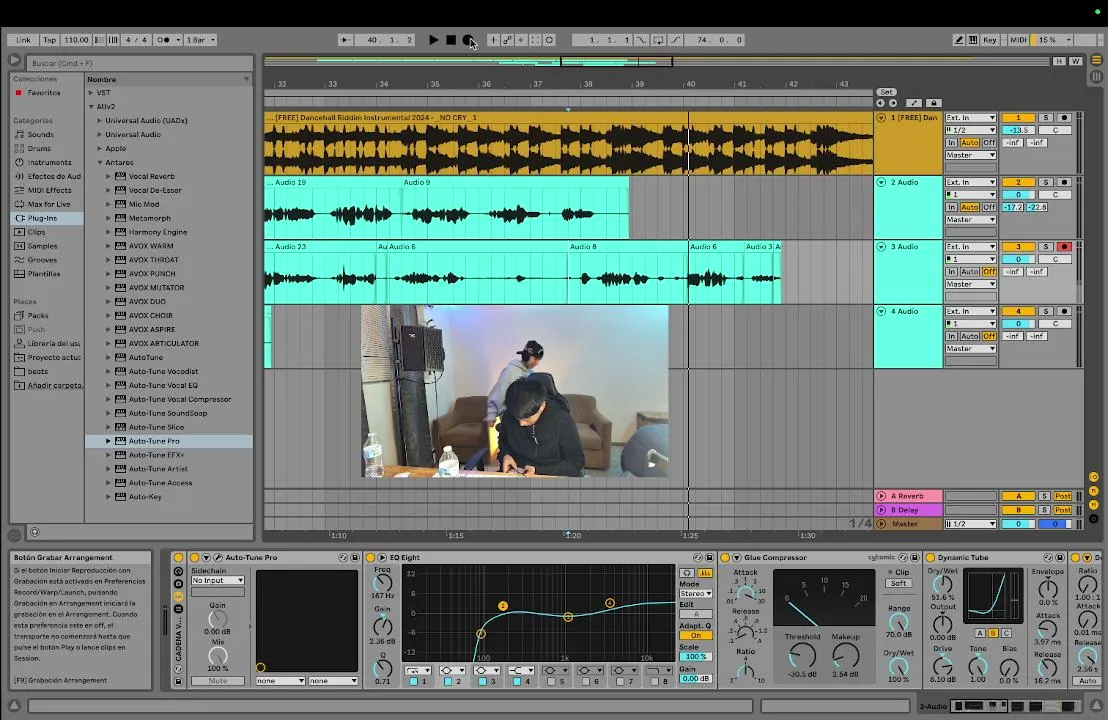The image size is (1108, 720).
Task: Click the browser preview play icon
Action: 14,61
